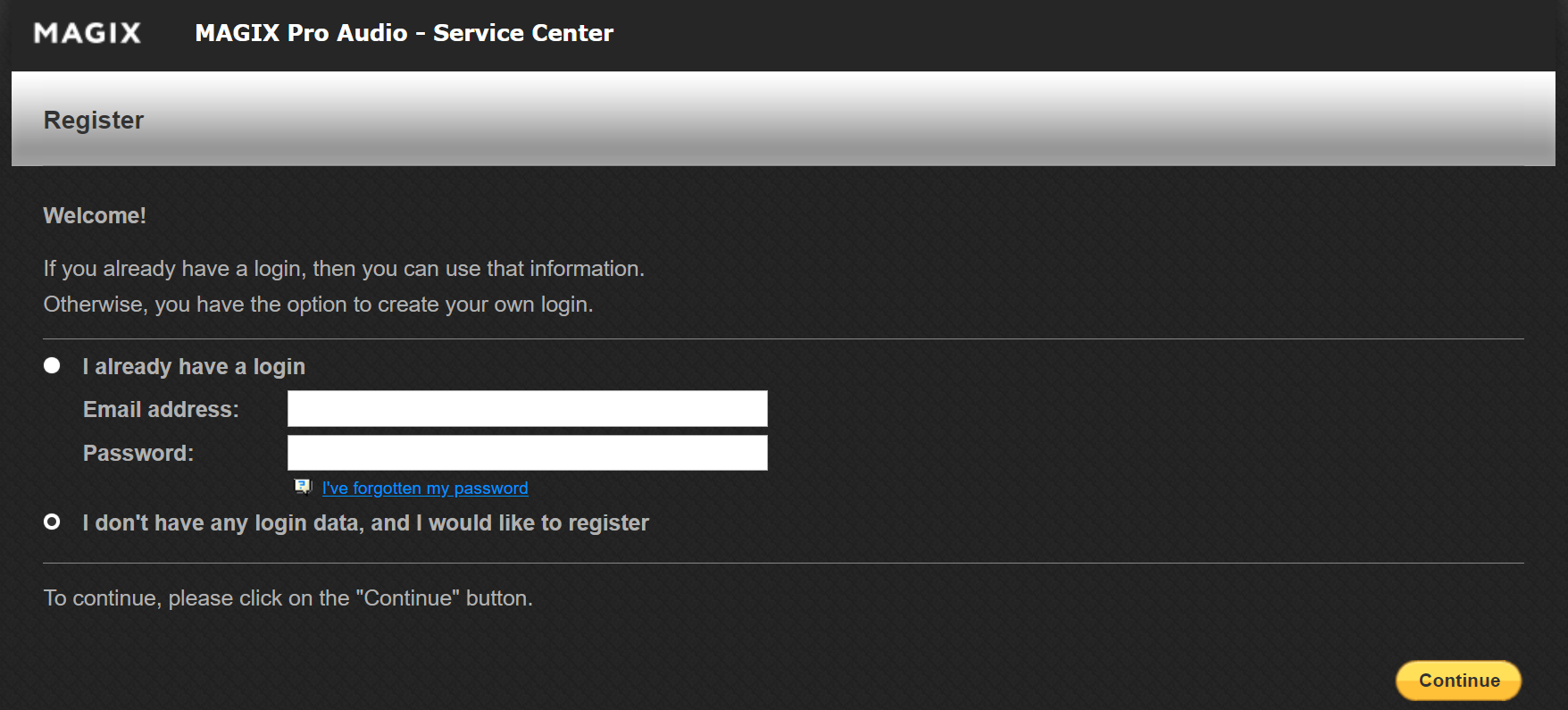Focus the Password input field
The image size is (1568, 710).
[x=527, y=453]
